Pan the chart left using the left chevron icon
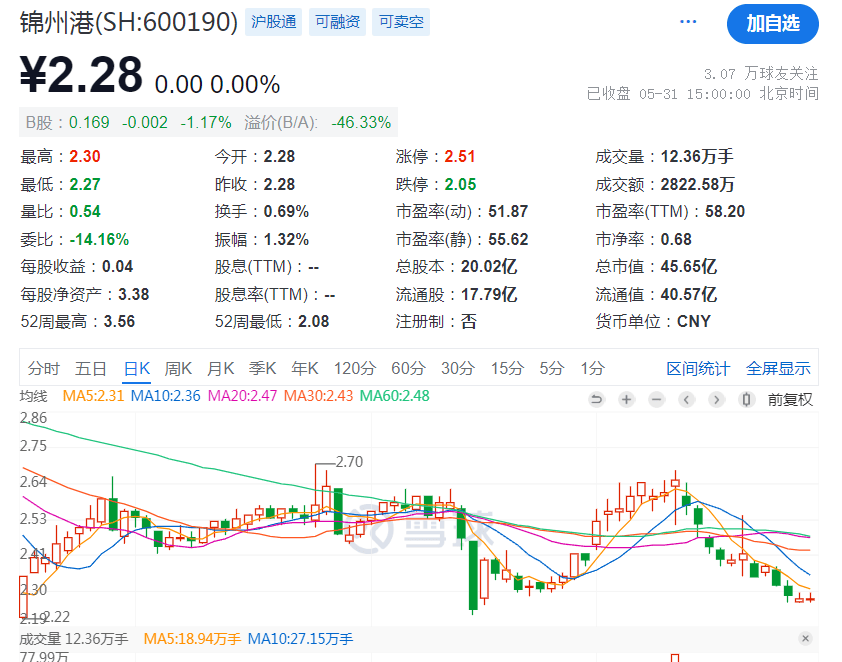 click(686, 399)
